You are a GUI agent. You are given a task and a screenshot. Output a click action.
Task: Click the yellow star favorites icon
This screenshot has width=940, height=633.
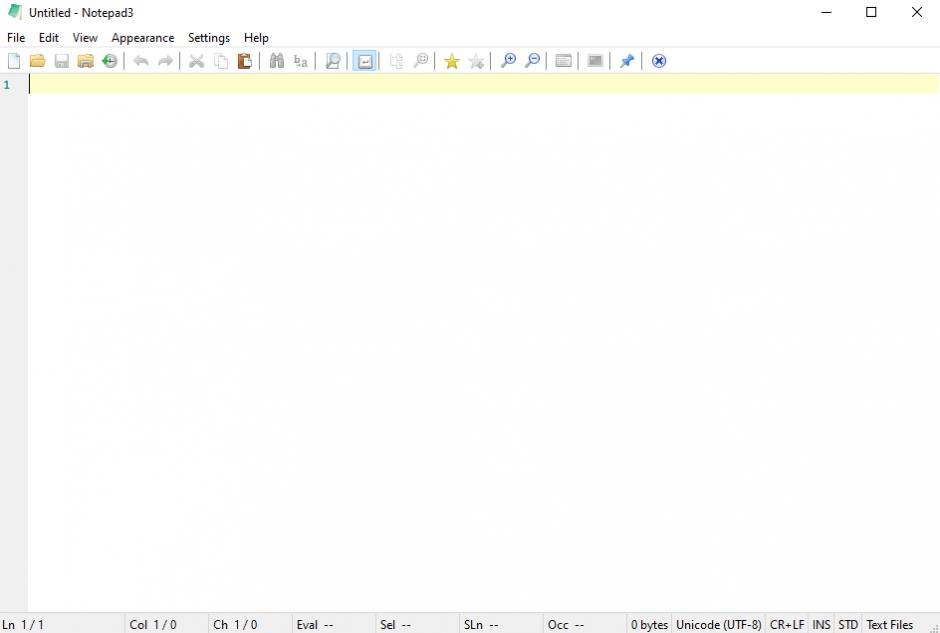[452, 61]
